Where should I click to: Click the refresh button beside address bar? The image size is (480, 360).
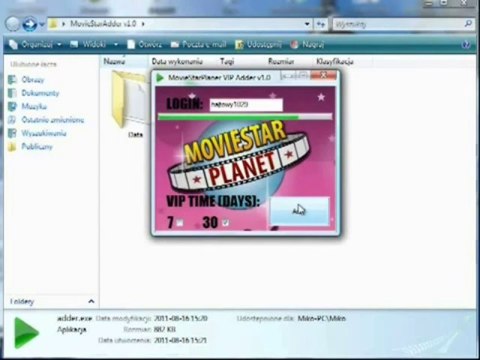pyautogui.click(x=321, y=24)
